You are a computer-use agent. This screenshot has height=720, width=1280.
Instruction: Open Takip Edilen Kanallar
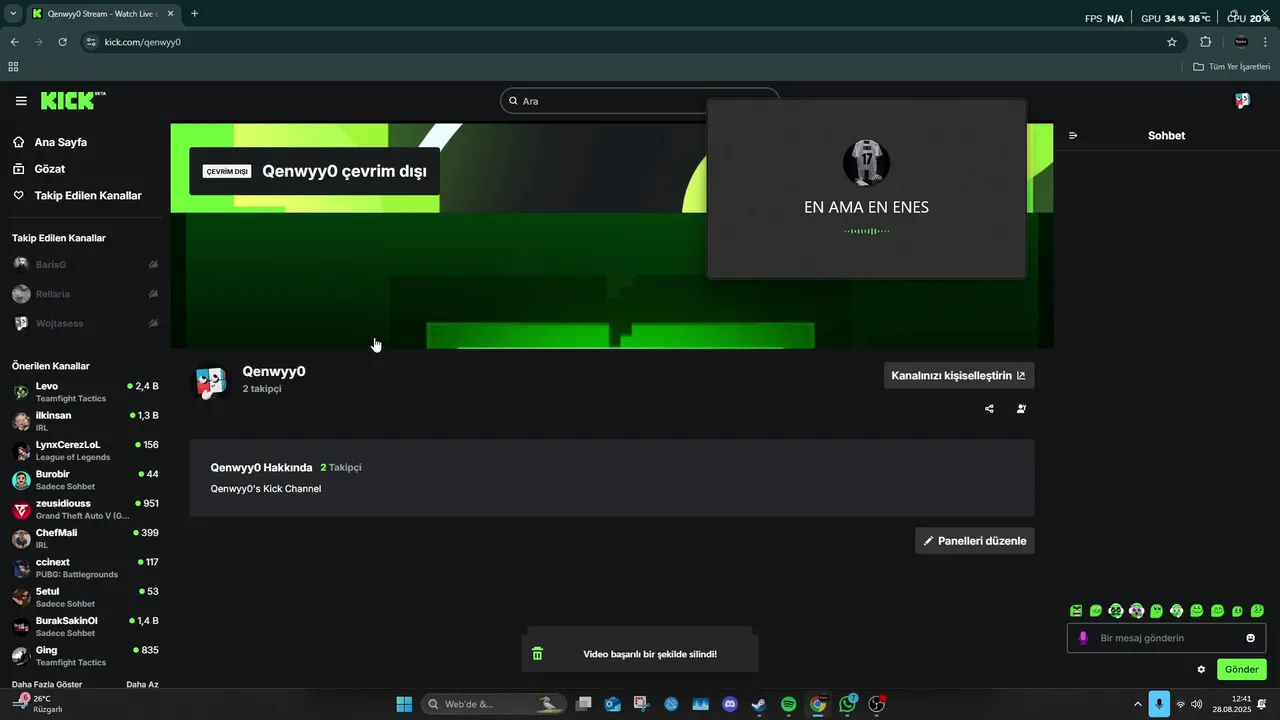point(88,196)
